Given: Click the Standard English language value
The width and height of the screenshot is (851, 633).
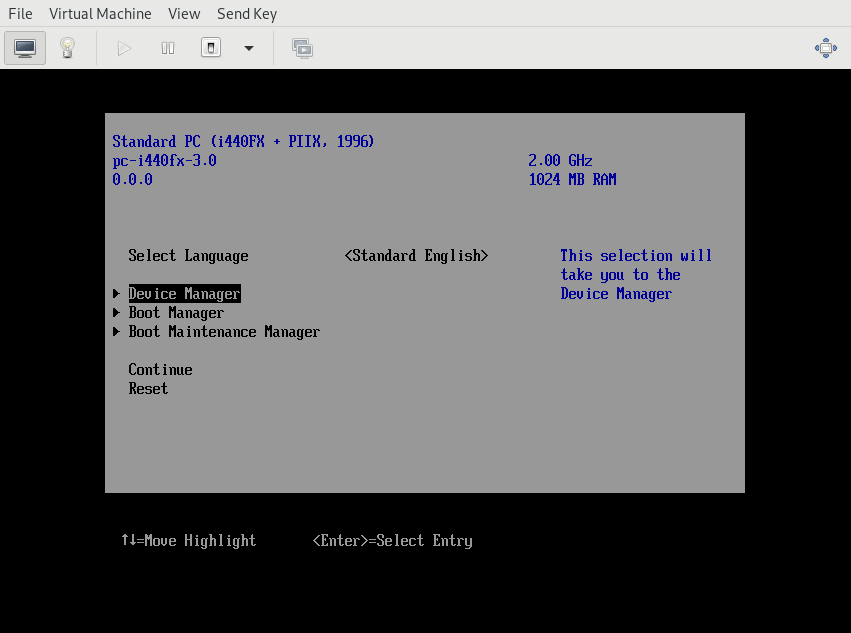Looking at the screenshot, I should (x=416, y=256).
